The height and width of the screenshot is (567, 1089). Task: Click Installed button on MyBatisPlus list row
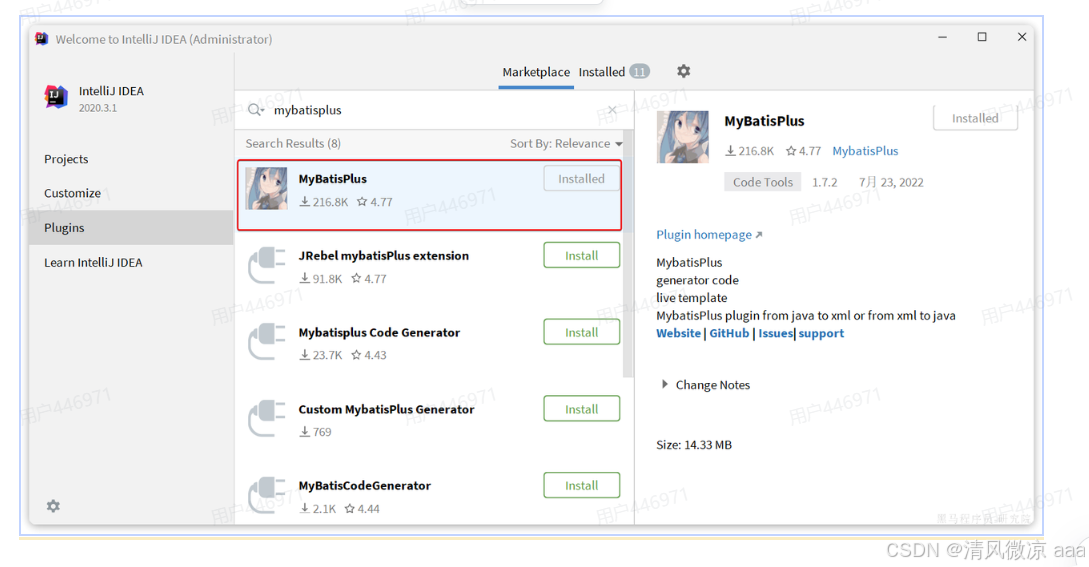click(581, 179)
